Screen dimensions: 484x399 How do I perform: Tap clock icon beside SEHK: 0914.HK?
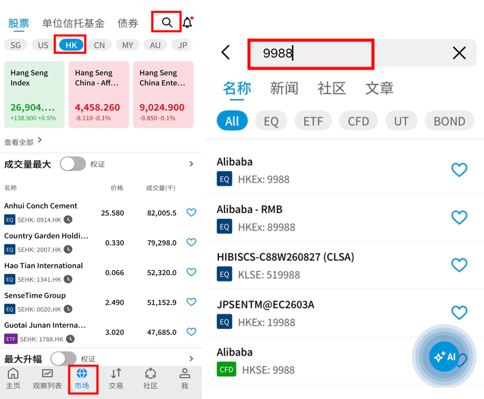point(68,220)
